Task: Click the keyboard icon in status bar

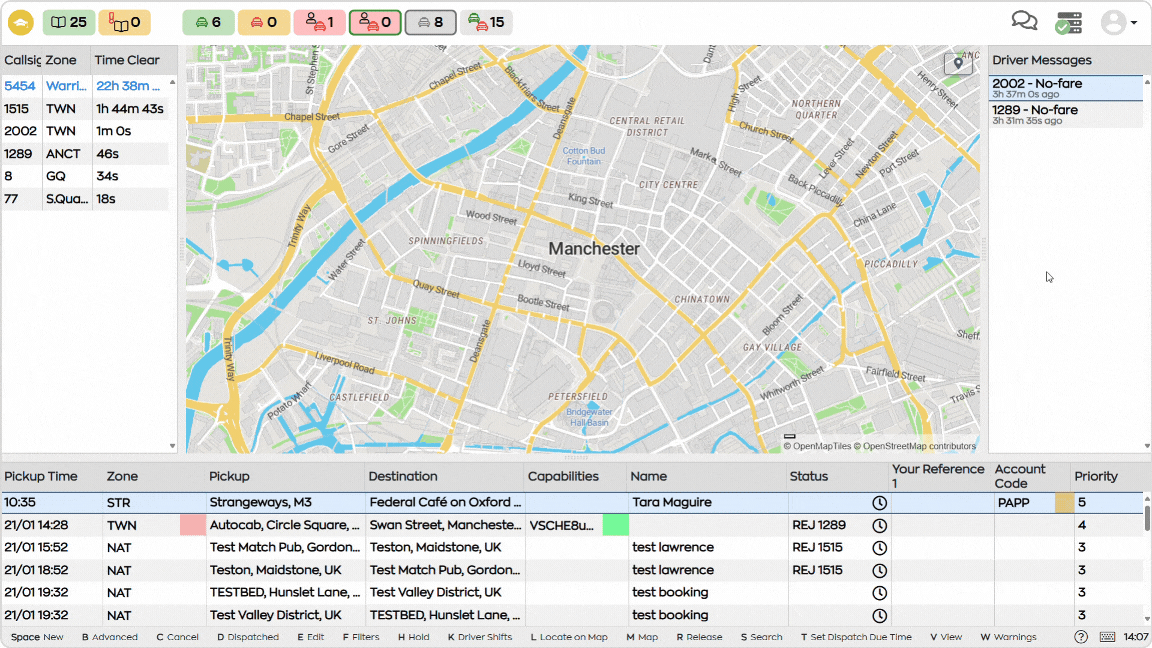Action: [x=1107, y=637]
